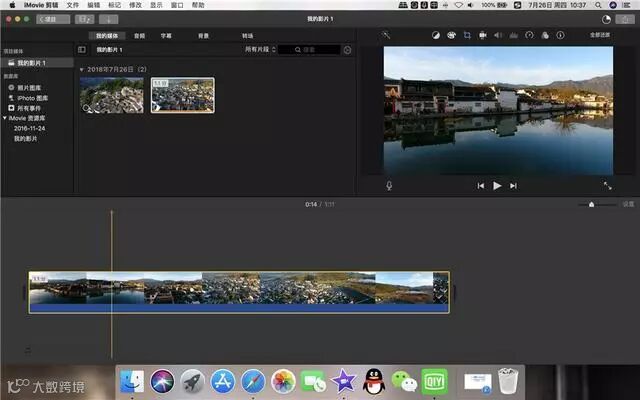Open the 修改 menu in the menu bar

(x=136, y=5)
